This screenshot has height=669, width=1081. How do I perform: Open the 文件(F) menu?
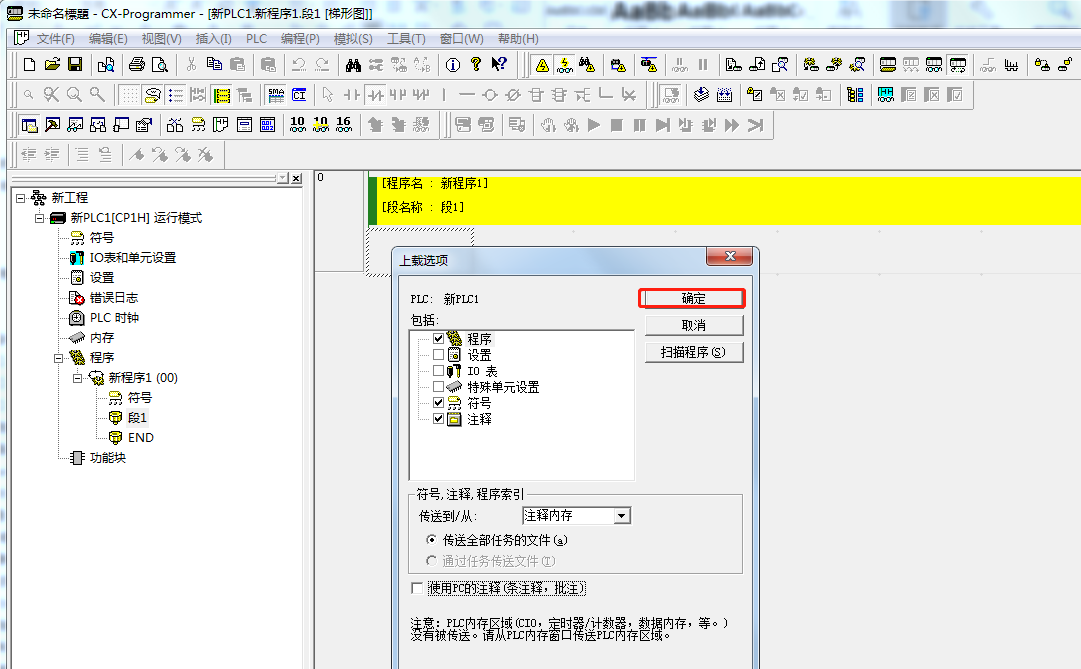point(55,39)
